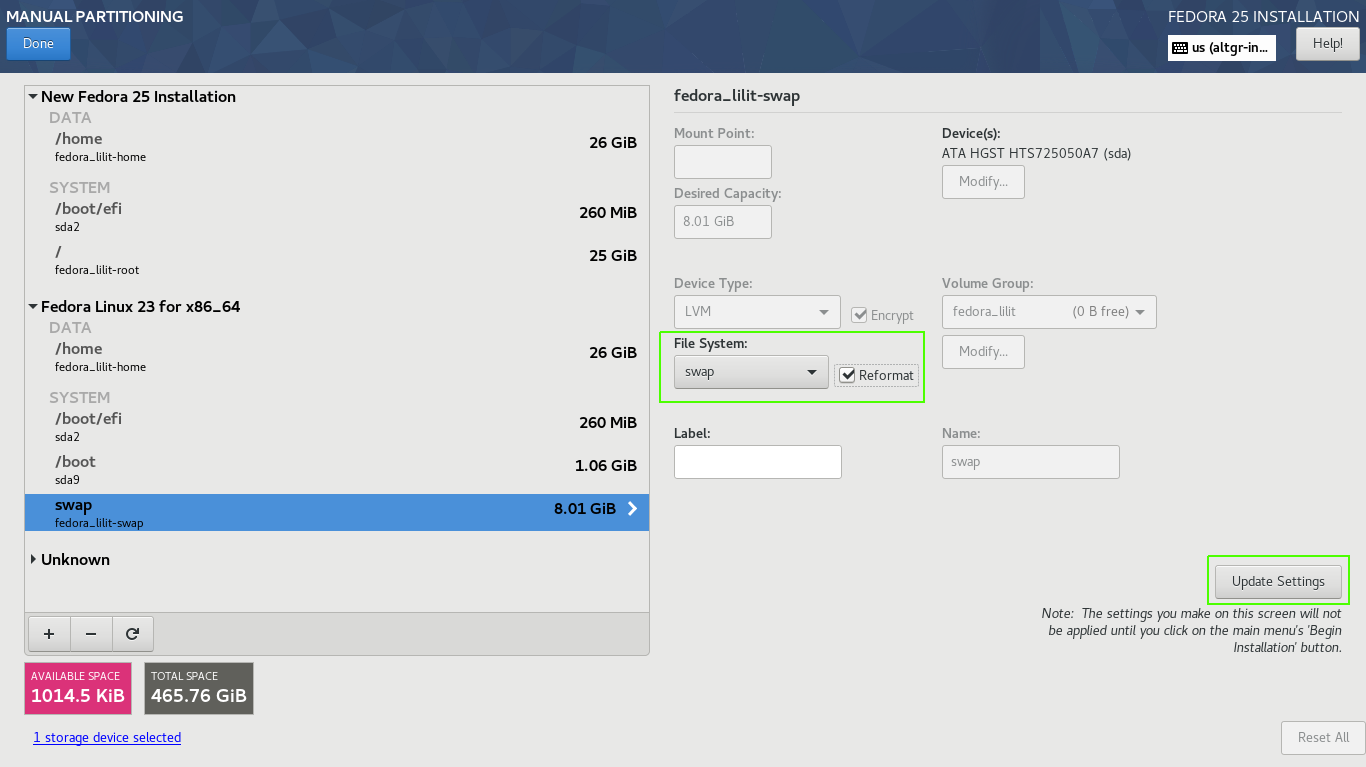This screenshot has width=1366, height=767.
Task: Click the add mount point plus icon
Action: [49, 634]
